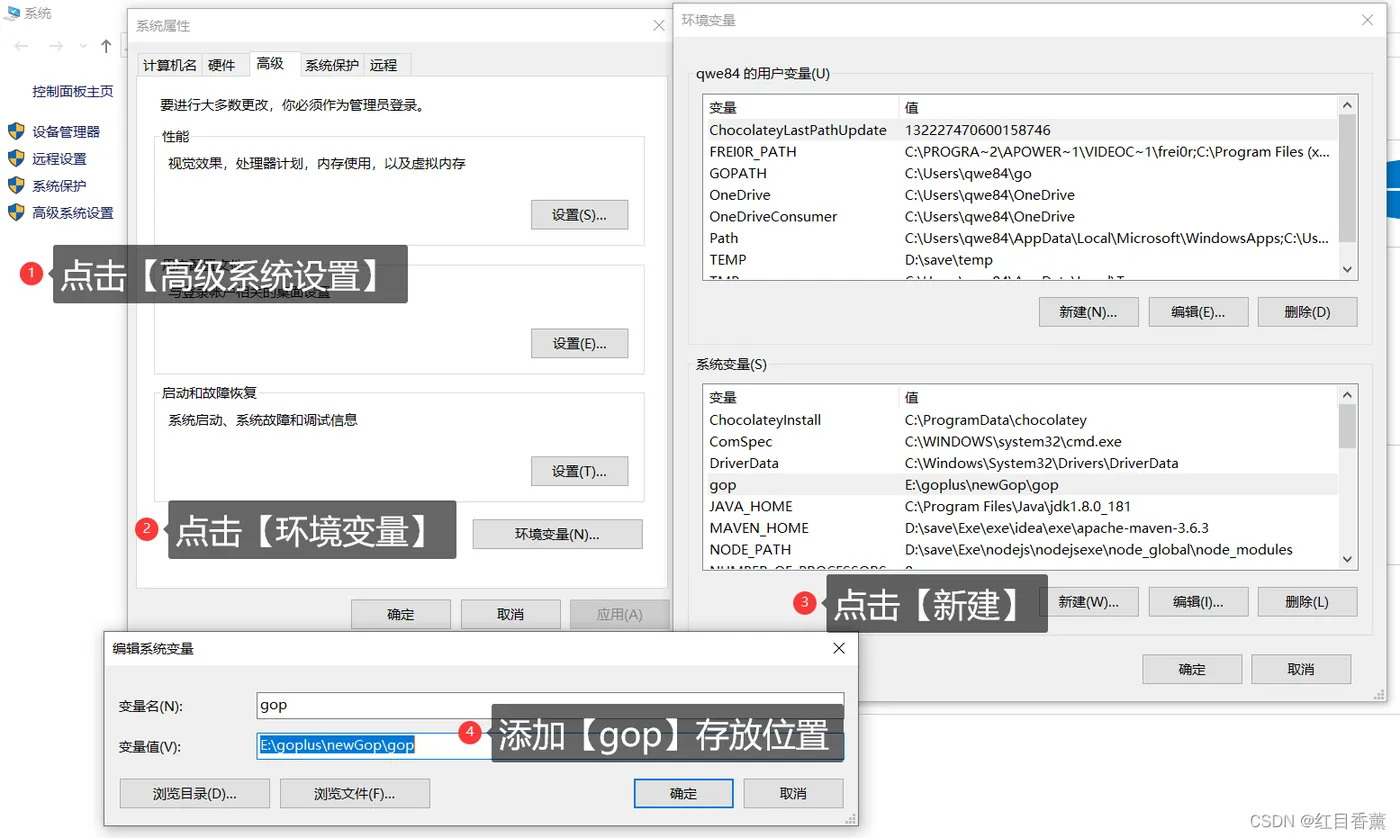Close the 环境变量 dialog with X
Image resolution: width=1400 pixels, height=838 pixels.
(1367, 20)
